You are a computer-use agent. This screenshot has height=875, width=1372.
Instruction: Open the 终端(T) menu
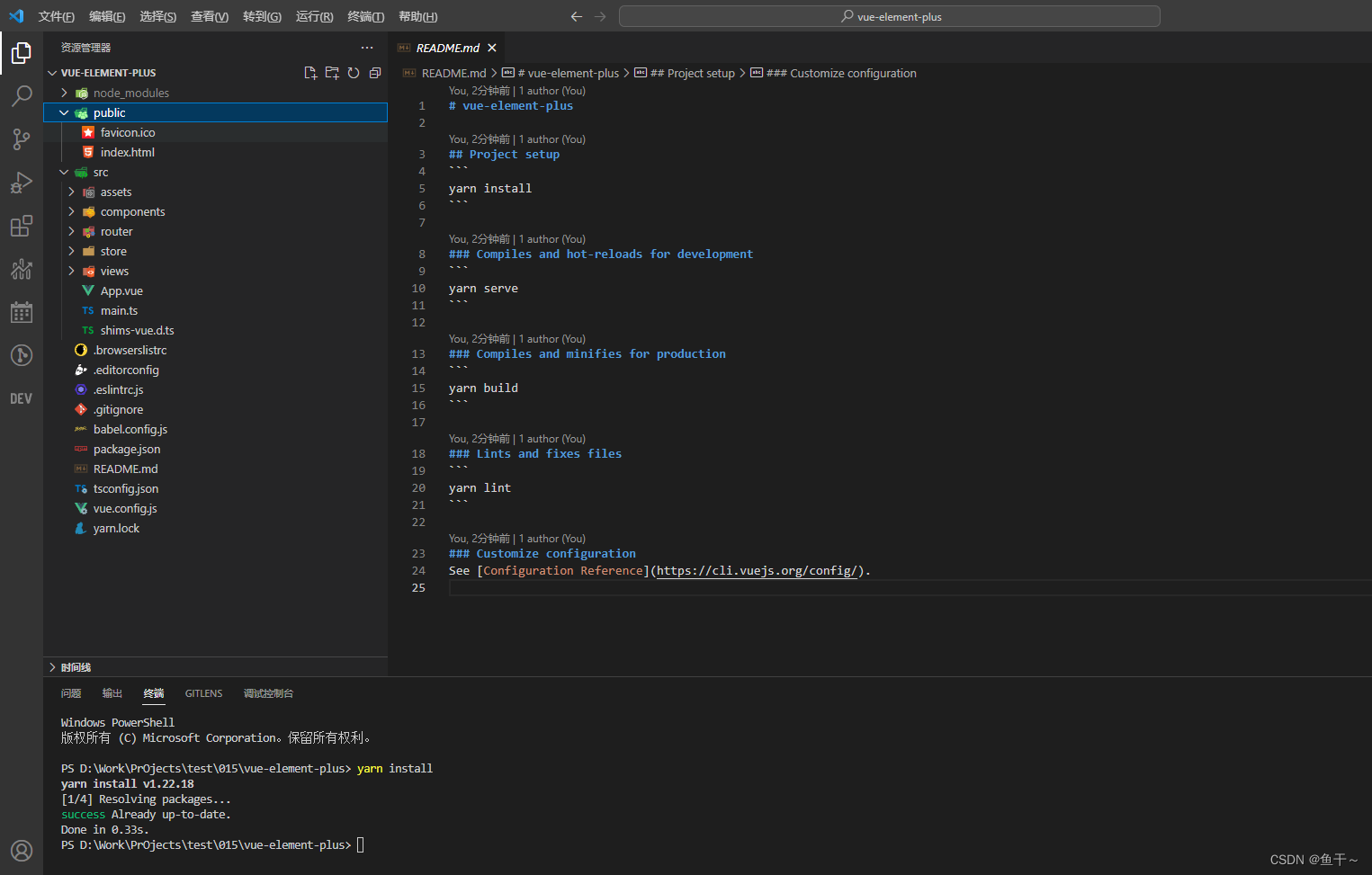[x=365, y=16]
